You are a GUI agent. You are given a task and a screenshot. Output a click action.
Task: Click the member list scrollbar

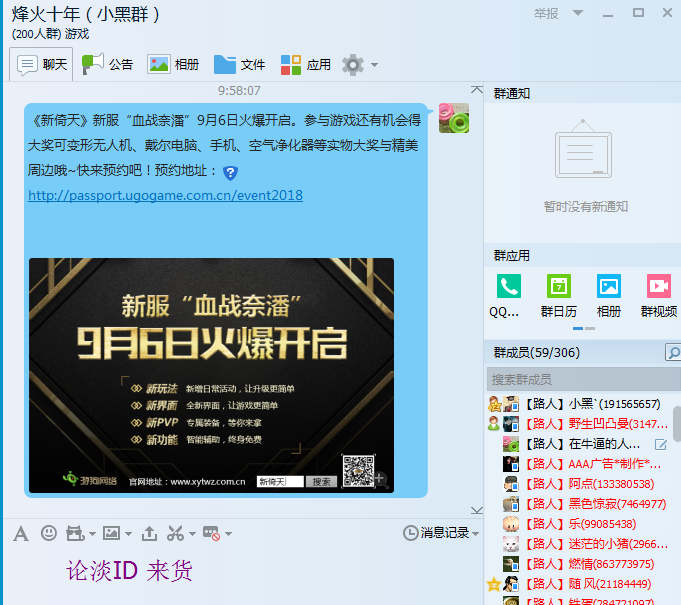677,424
